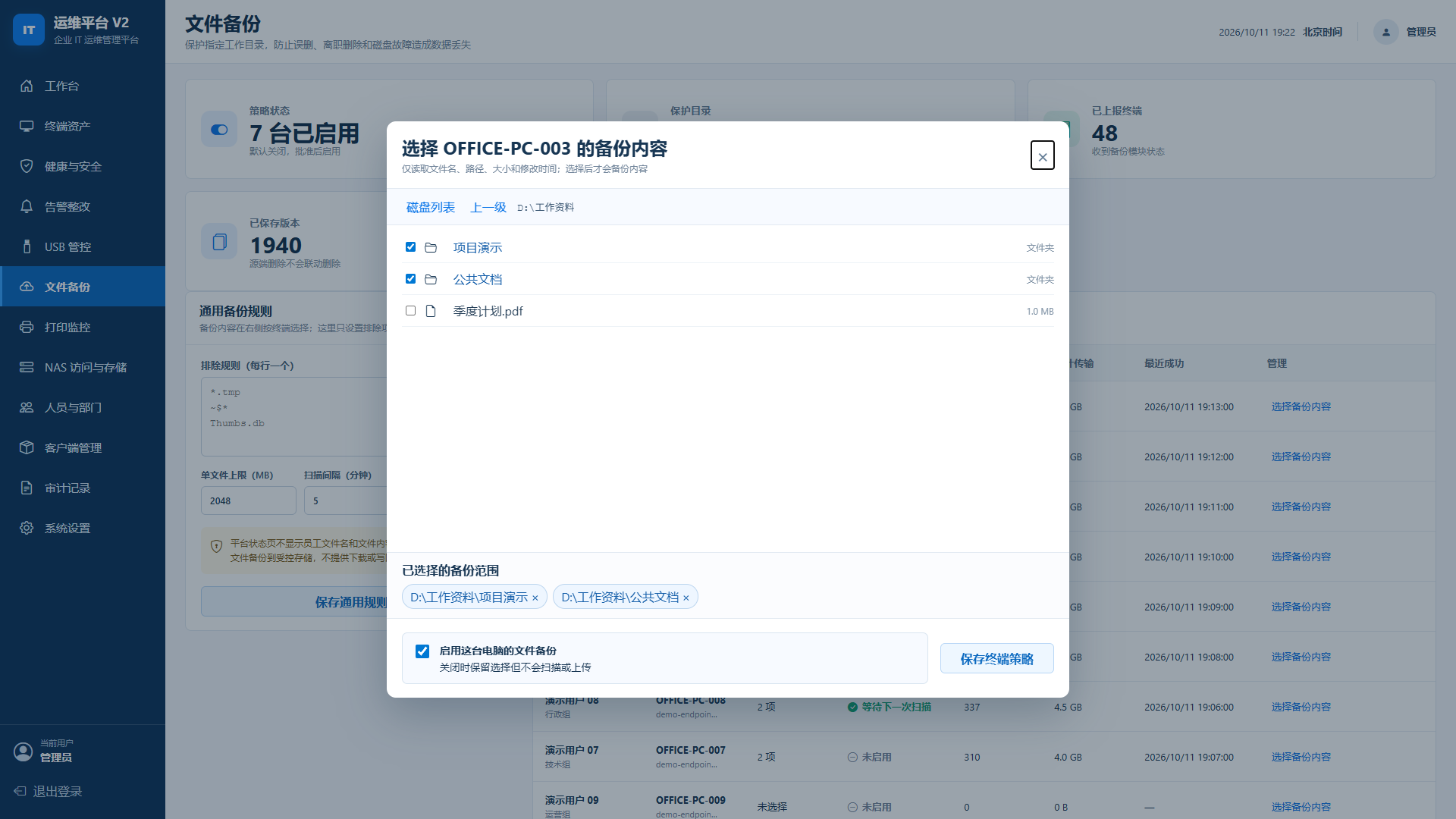Select 文件备份 in the sidebar

click(x=83, y=287)
